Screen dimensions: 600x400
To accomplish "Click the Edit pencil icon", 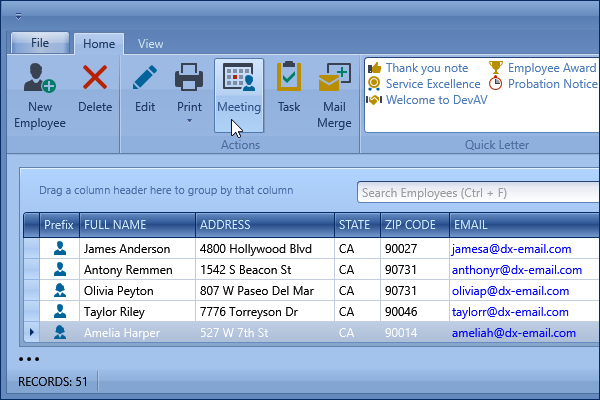I will point(145,77).
